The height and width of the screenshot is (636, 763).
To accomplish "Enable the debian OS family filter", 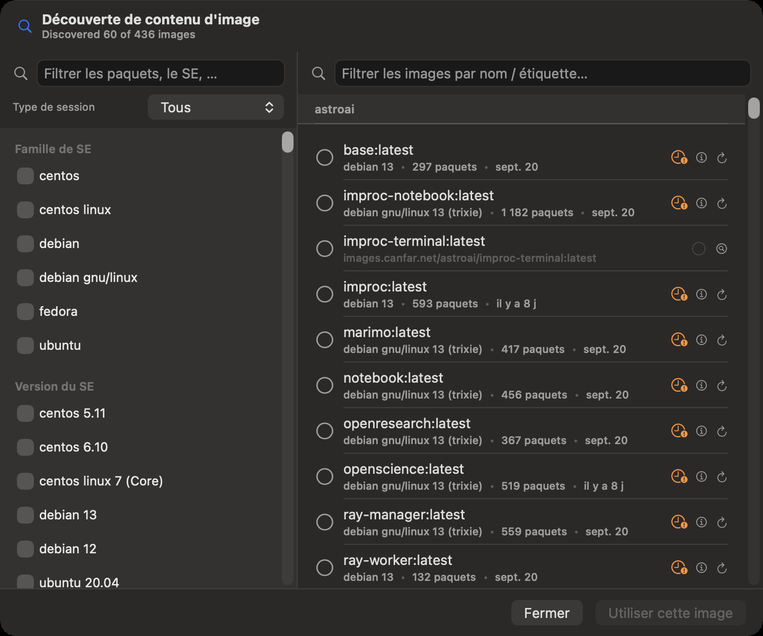I will click(25, 244).
